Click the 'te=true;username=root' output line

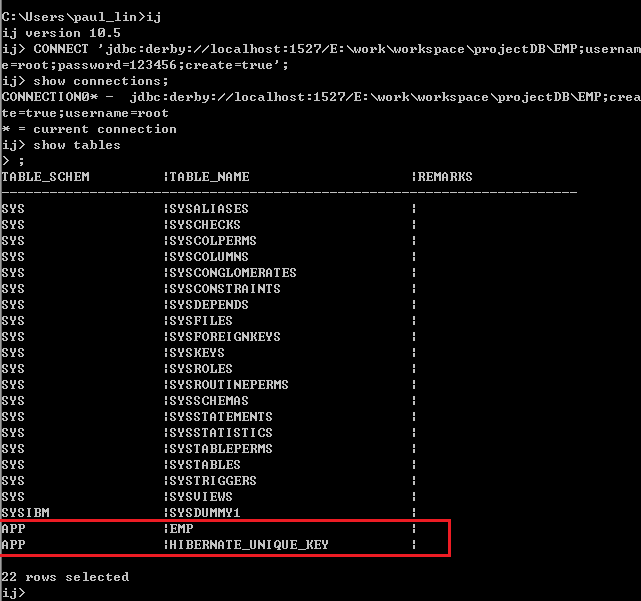(85, 113)
